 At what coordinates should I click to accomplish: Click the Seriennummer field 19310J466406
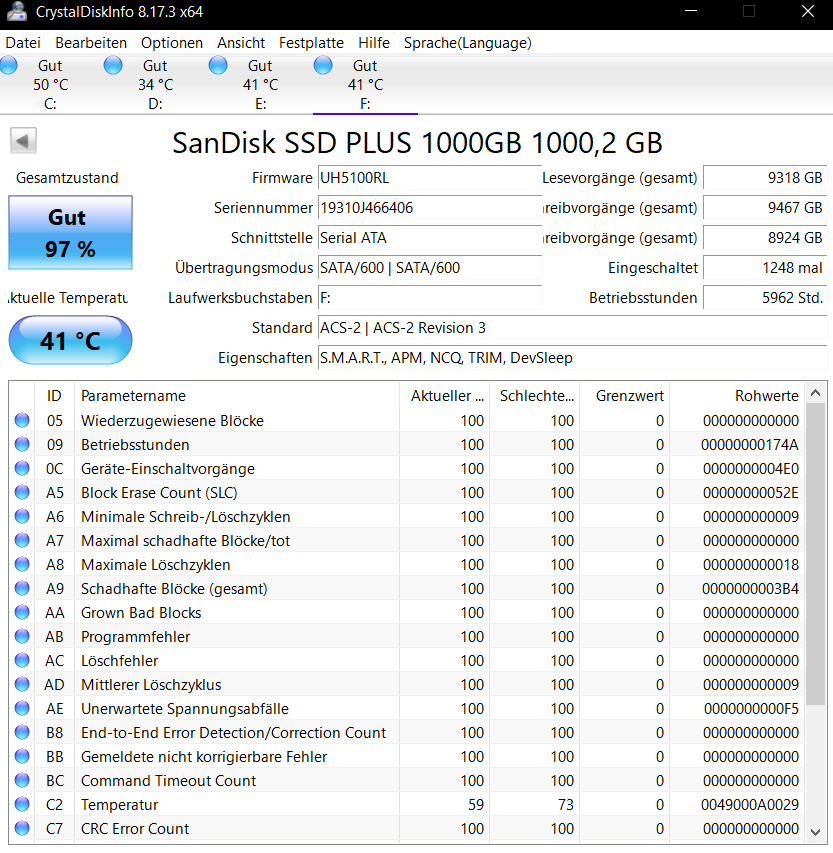tap(430, 208)
